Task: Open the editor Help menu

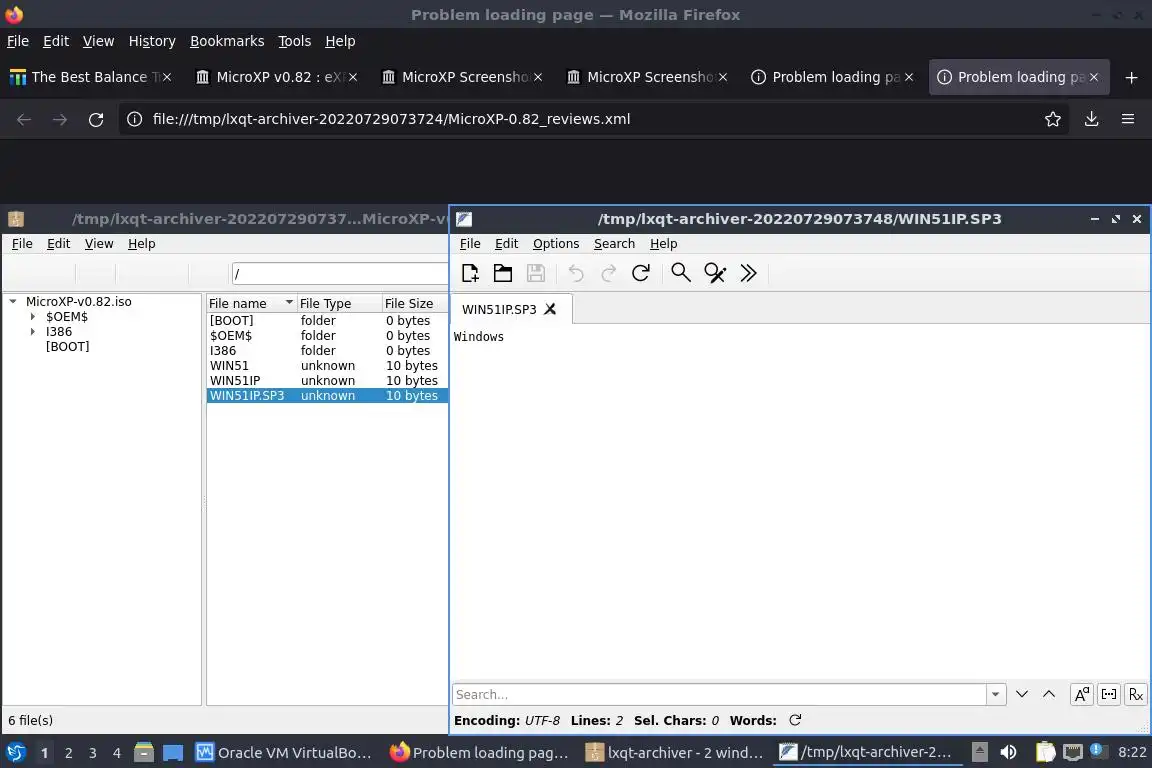Action: [x=663, y=244]
